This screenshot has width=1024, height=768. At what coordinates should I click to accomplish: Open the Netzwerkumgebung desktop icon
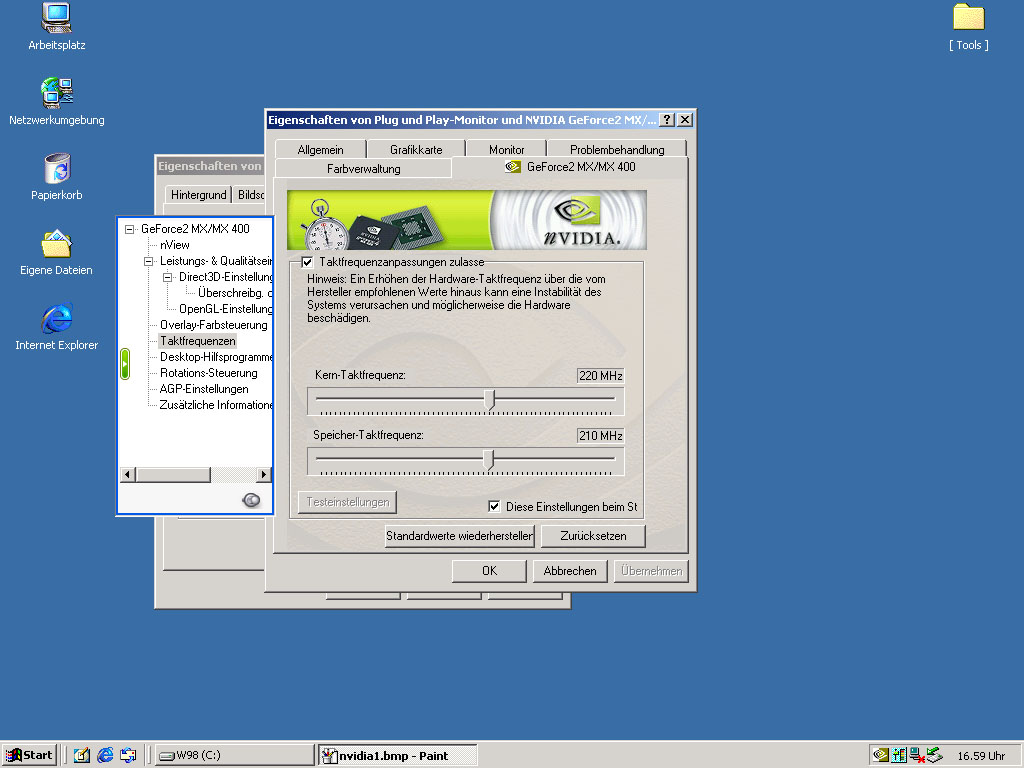point(56,94)
